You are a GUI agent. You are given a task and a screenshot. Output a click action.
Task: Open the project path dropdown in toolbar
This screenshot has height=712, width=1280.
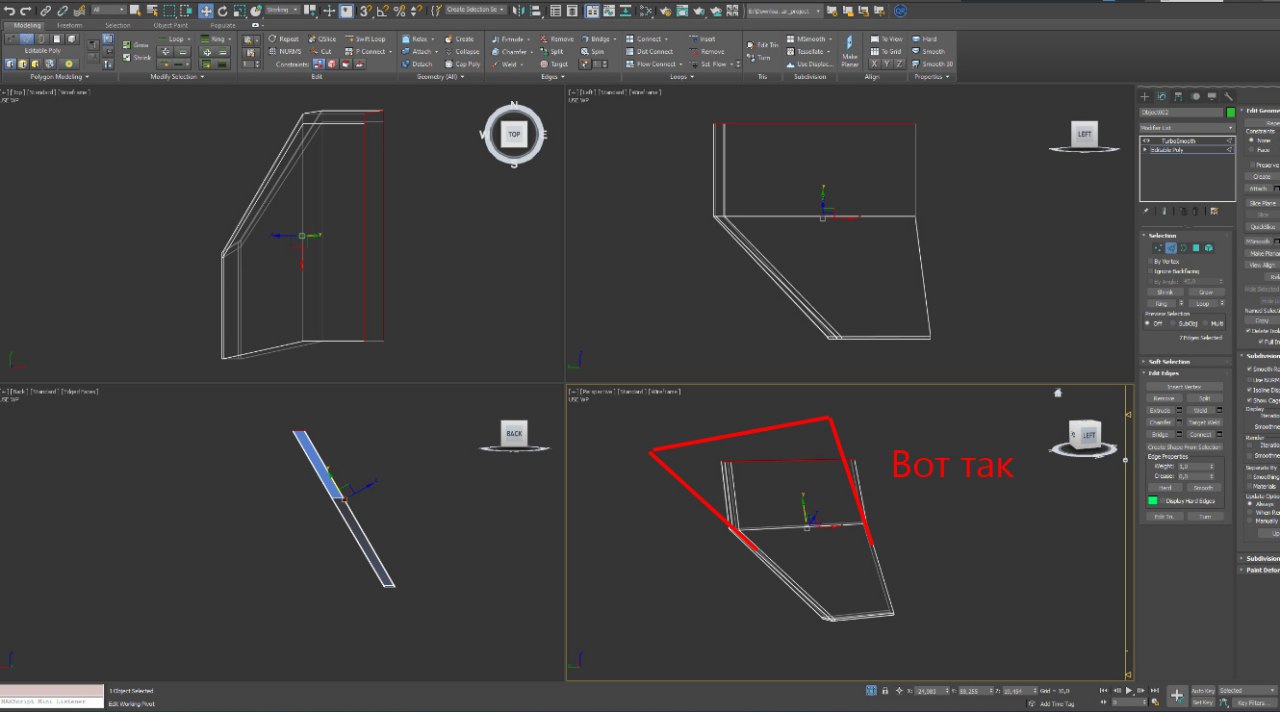(785, 11)
